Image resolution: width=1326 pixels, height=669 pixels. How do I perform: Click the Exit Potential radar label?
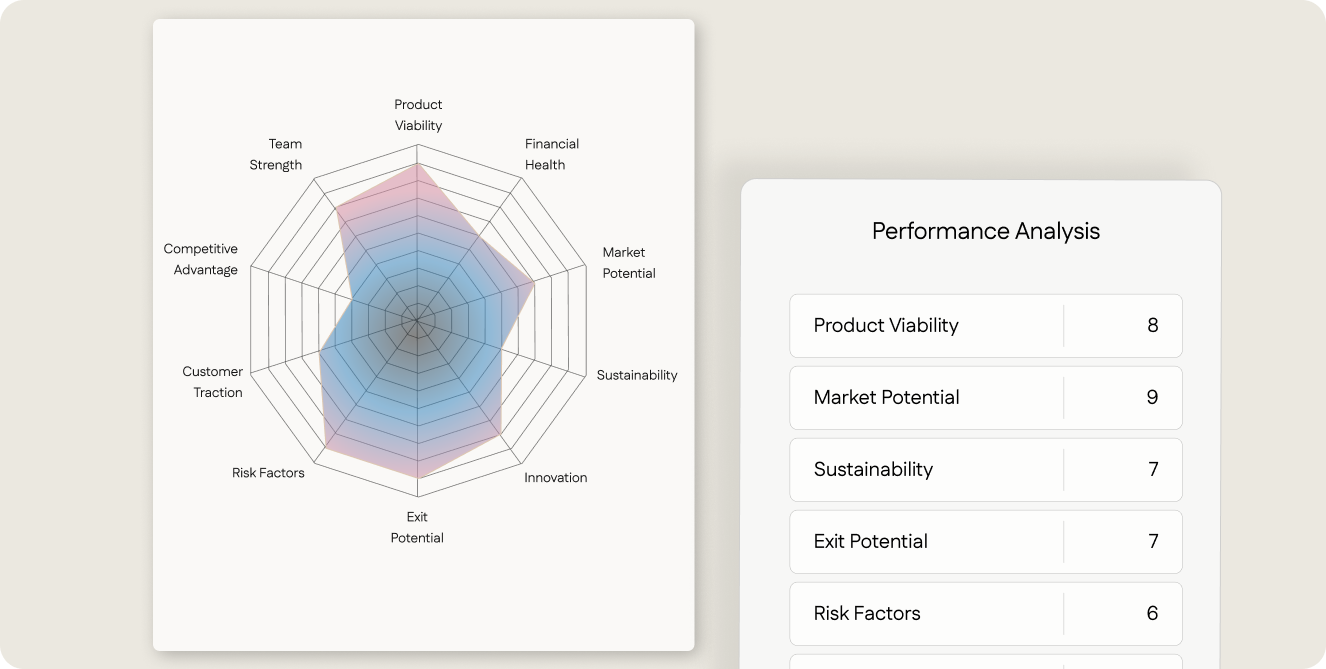417,527
